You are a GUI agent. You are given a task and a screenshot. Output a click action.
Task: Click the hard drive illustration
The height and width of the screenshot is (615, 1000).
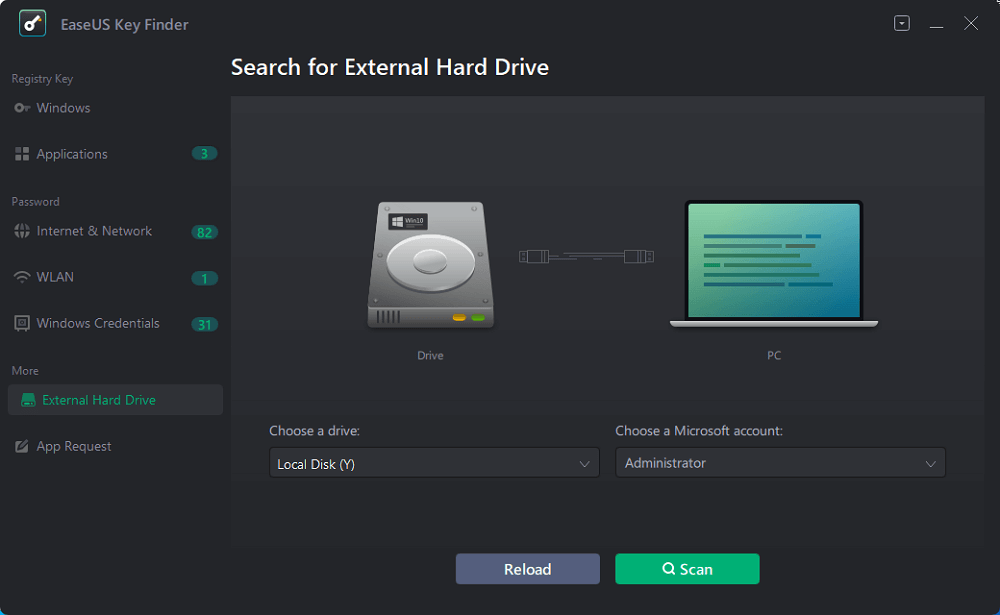pos(430,265)
